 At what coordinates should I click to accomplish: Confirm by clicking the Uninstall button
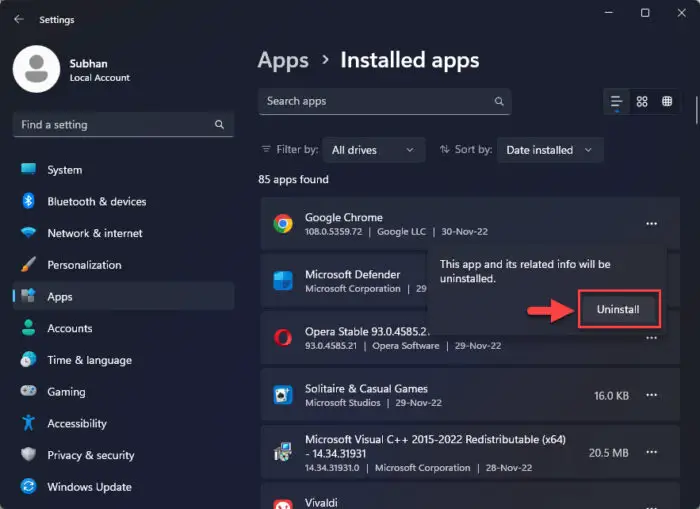tap(618, 310)
